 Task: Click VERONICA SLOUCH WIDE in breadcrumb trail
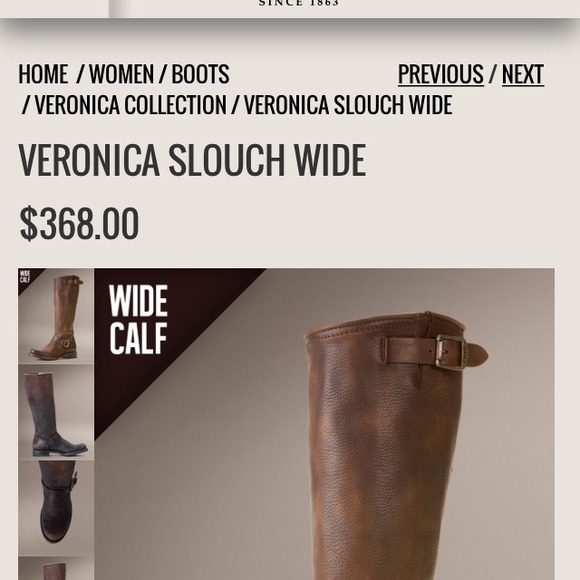pos(348,105)
